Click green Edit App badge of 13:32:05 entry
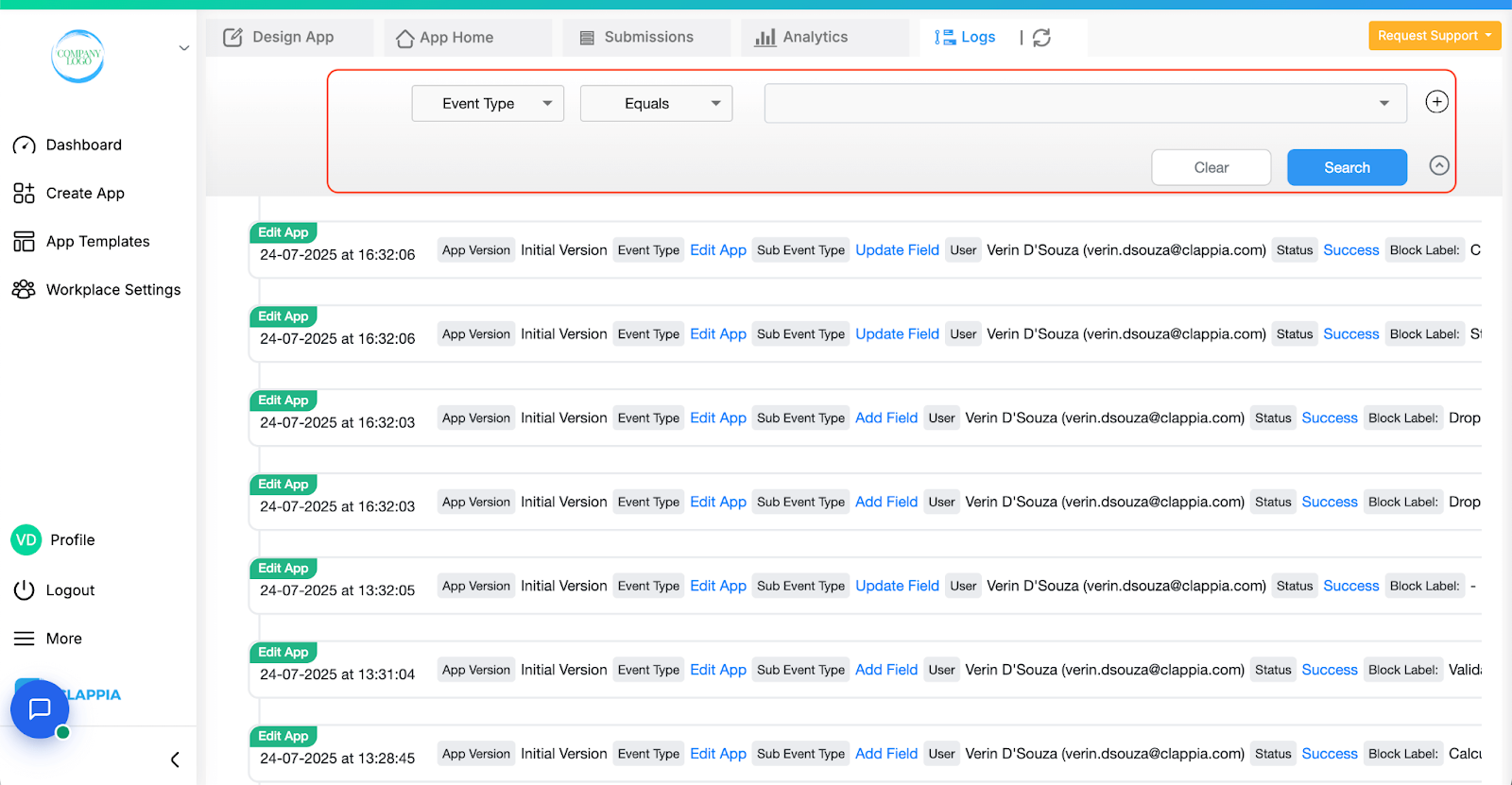Image resolution: width=1512 pixels, height=785 pixels. [x=283, y=568]
